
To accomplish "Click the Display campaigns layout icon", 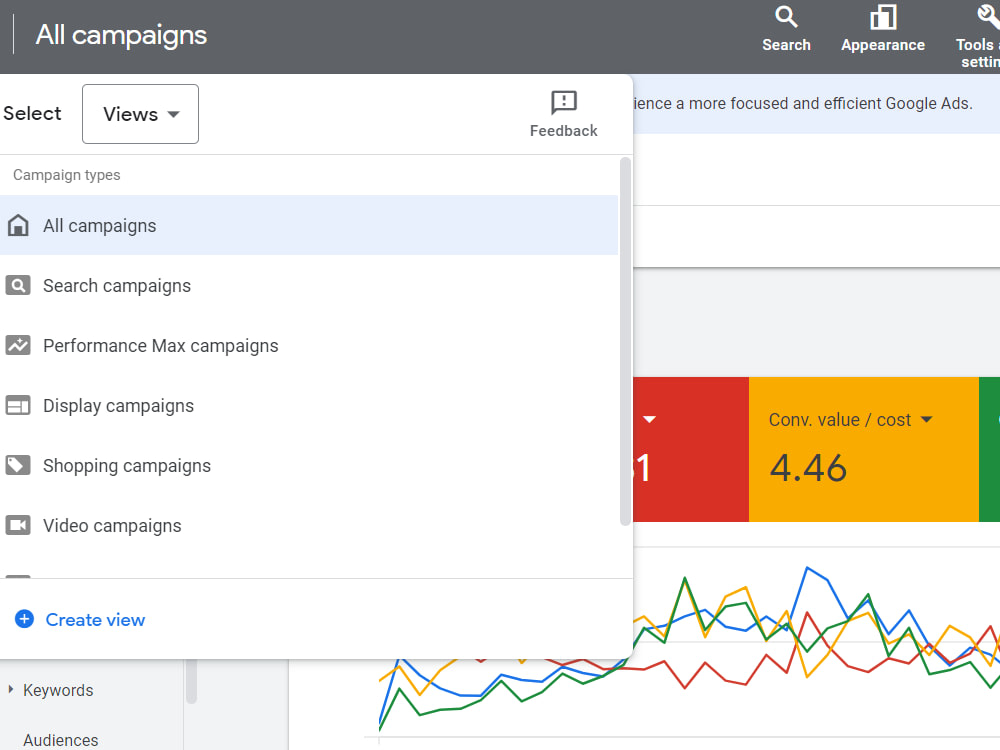I will (18, 405).
